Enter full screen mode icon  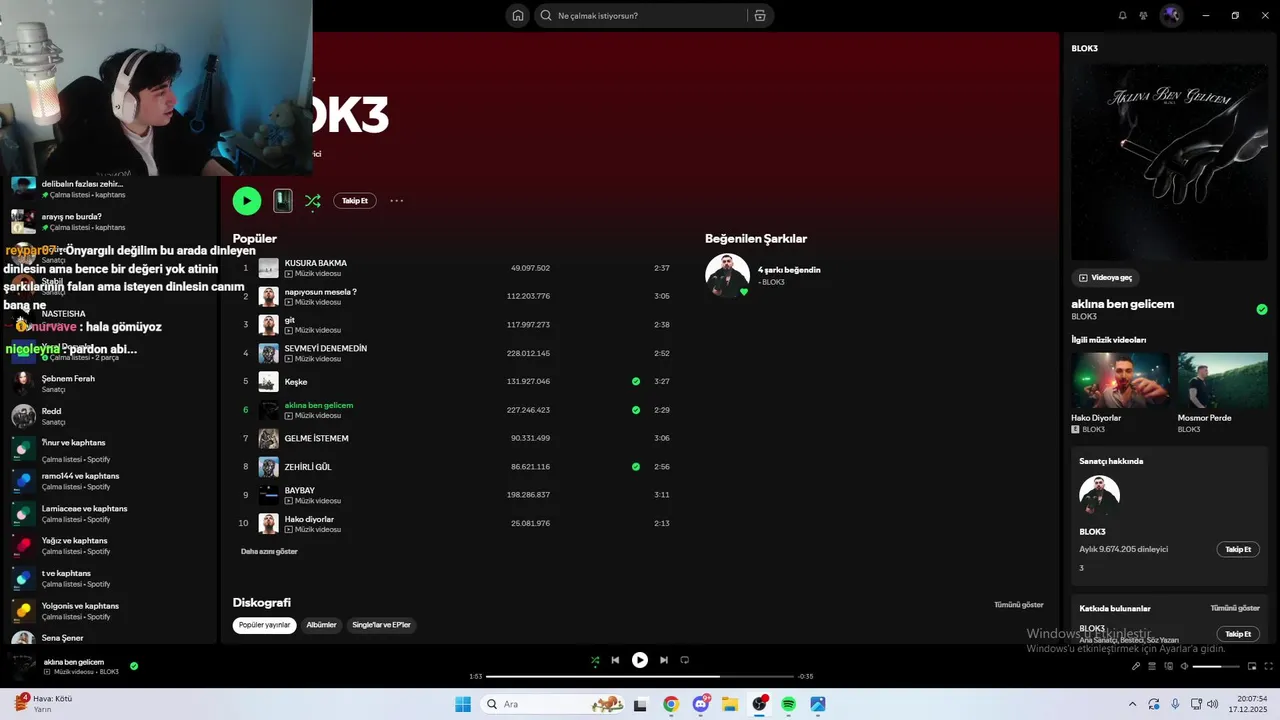(x=1270, y=666)
